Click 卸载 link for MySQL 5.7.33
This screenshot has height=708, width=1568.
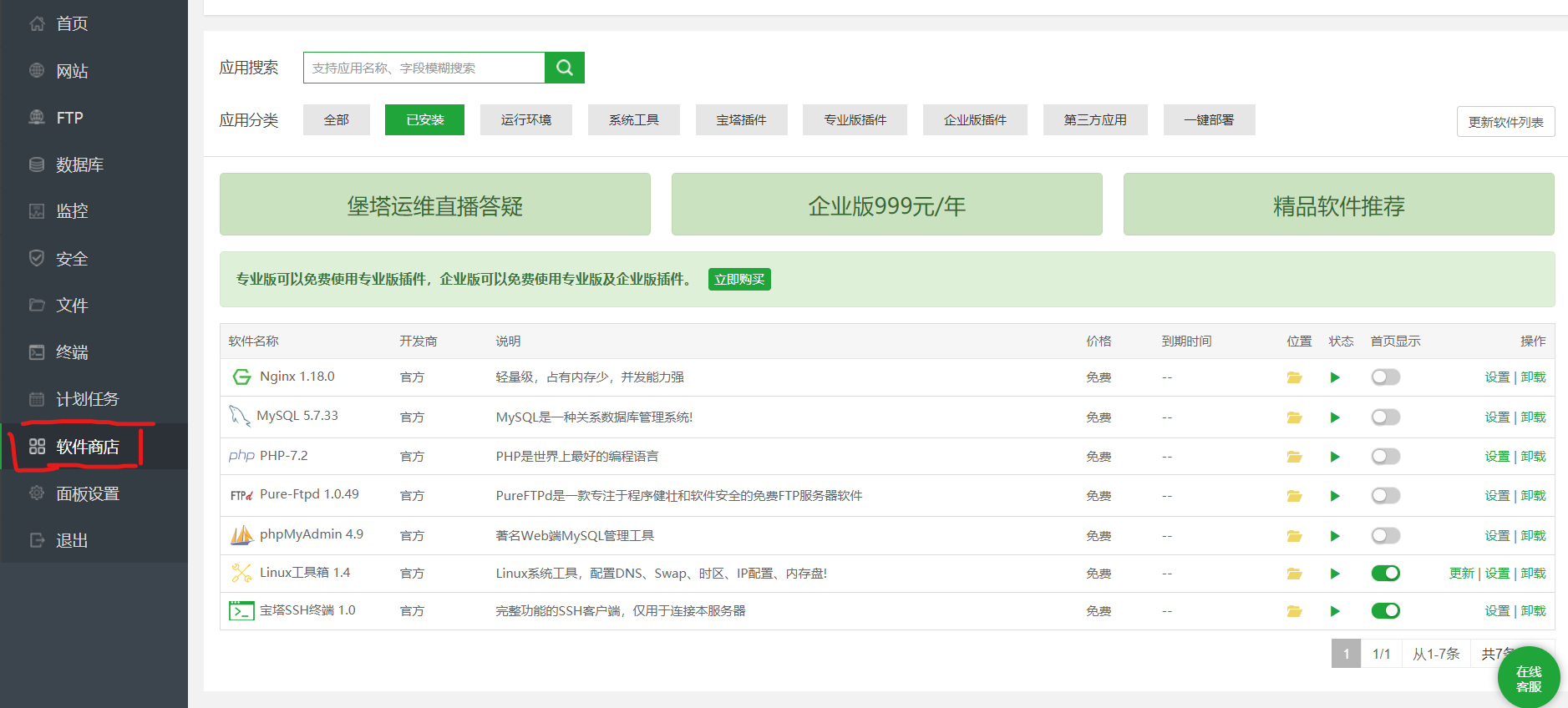[1533, 417]
